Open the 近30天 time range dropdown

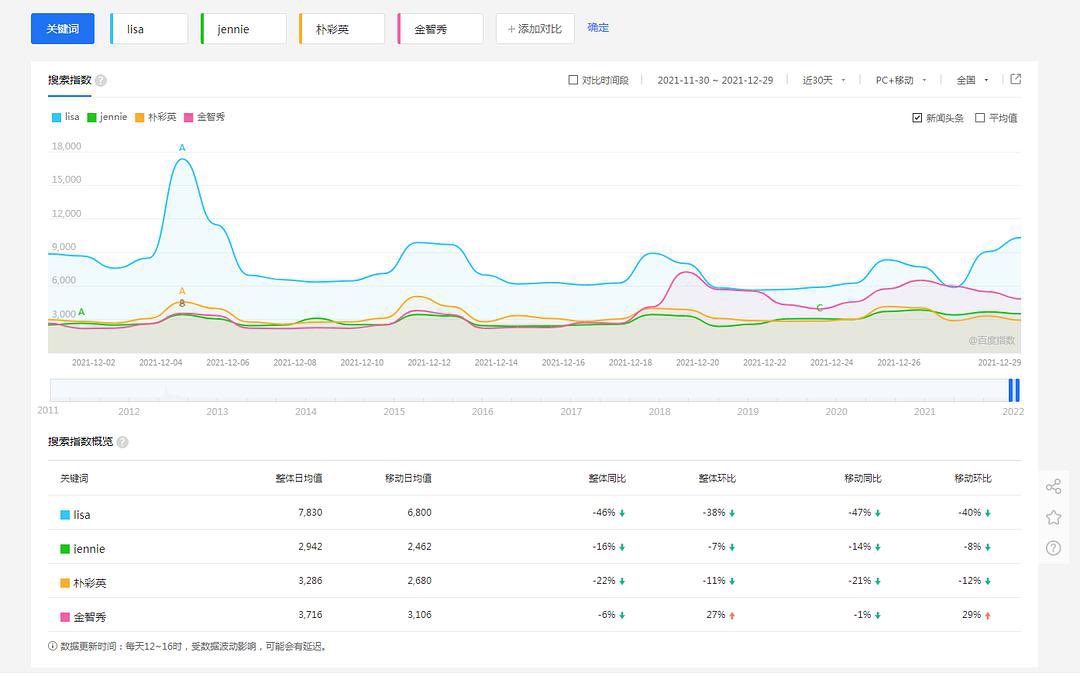click(824, 80)
